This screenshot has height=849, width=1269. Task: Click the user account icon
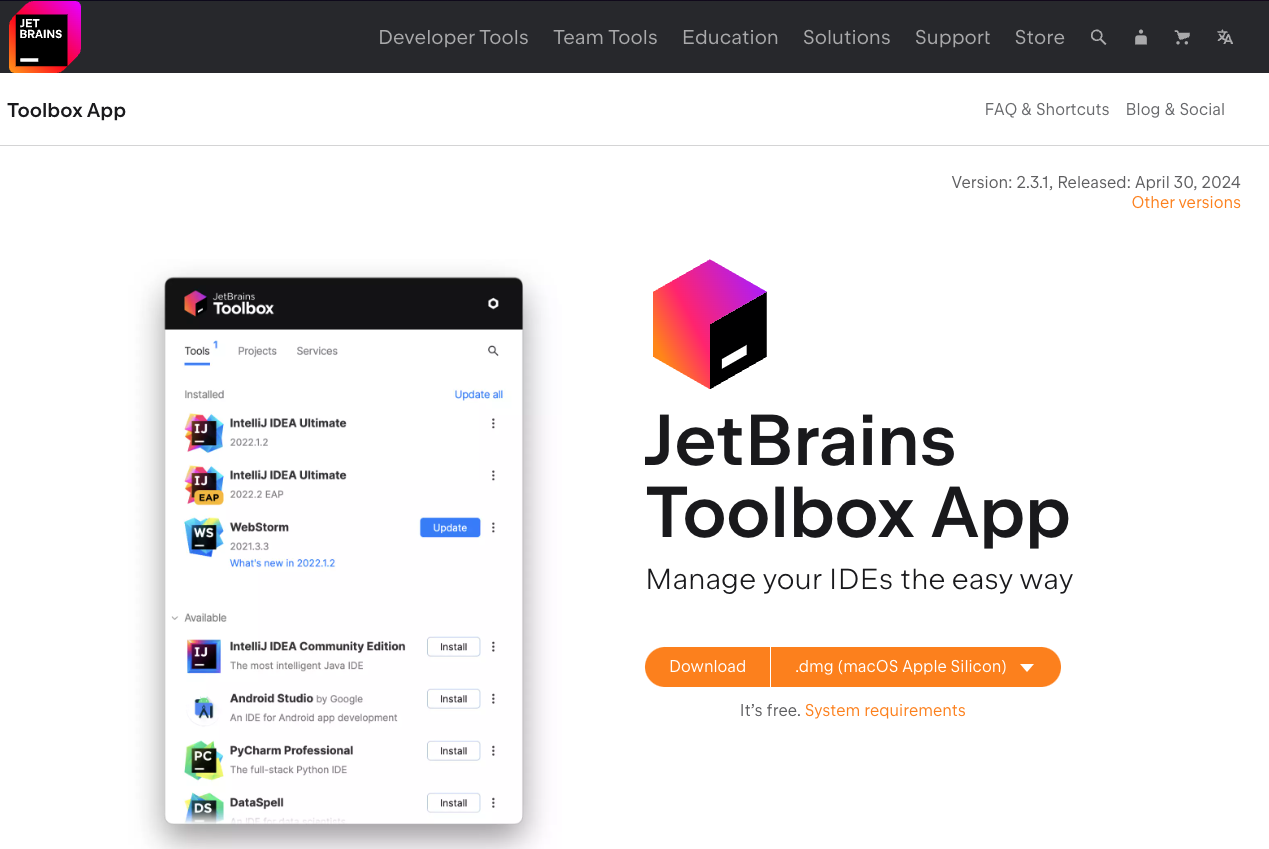coord(1141,37)
